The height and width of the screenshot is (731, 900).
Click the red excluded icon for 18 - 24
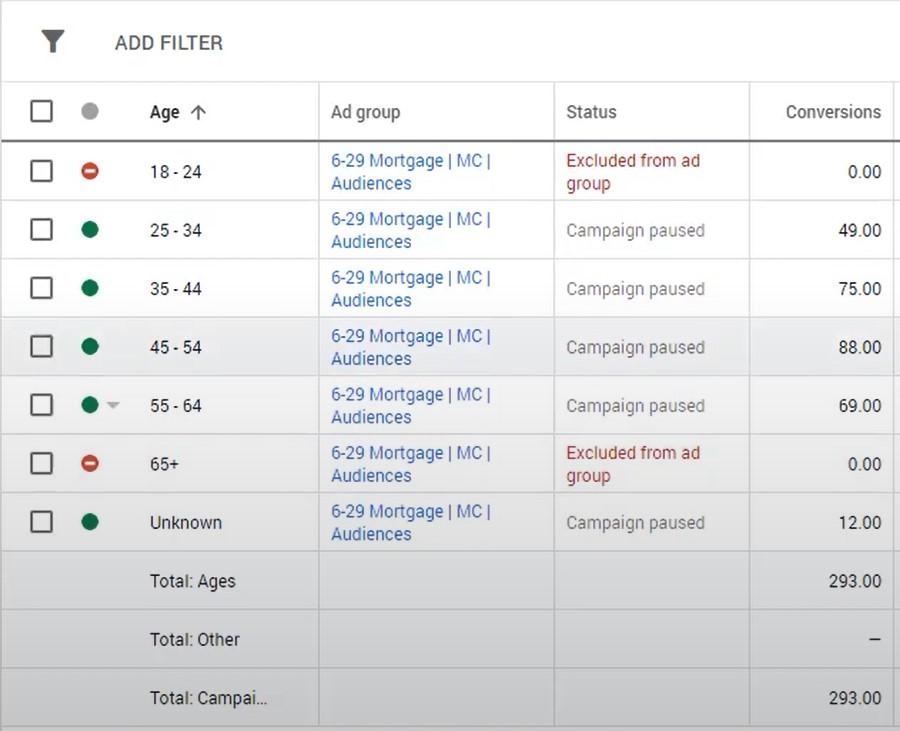(x=90, y=172)
